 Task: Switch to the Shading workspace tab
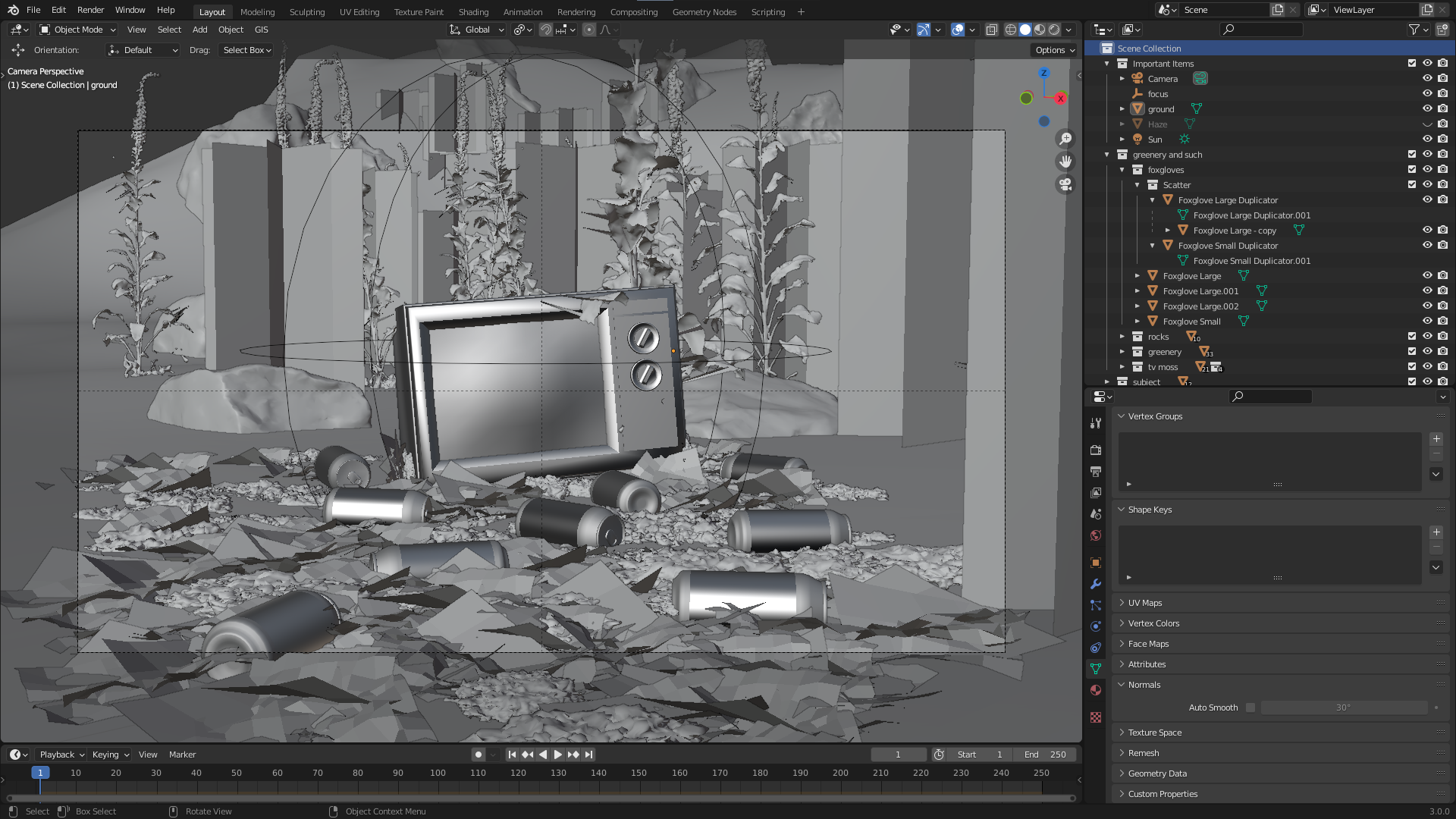[x=473, y=12]
